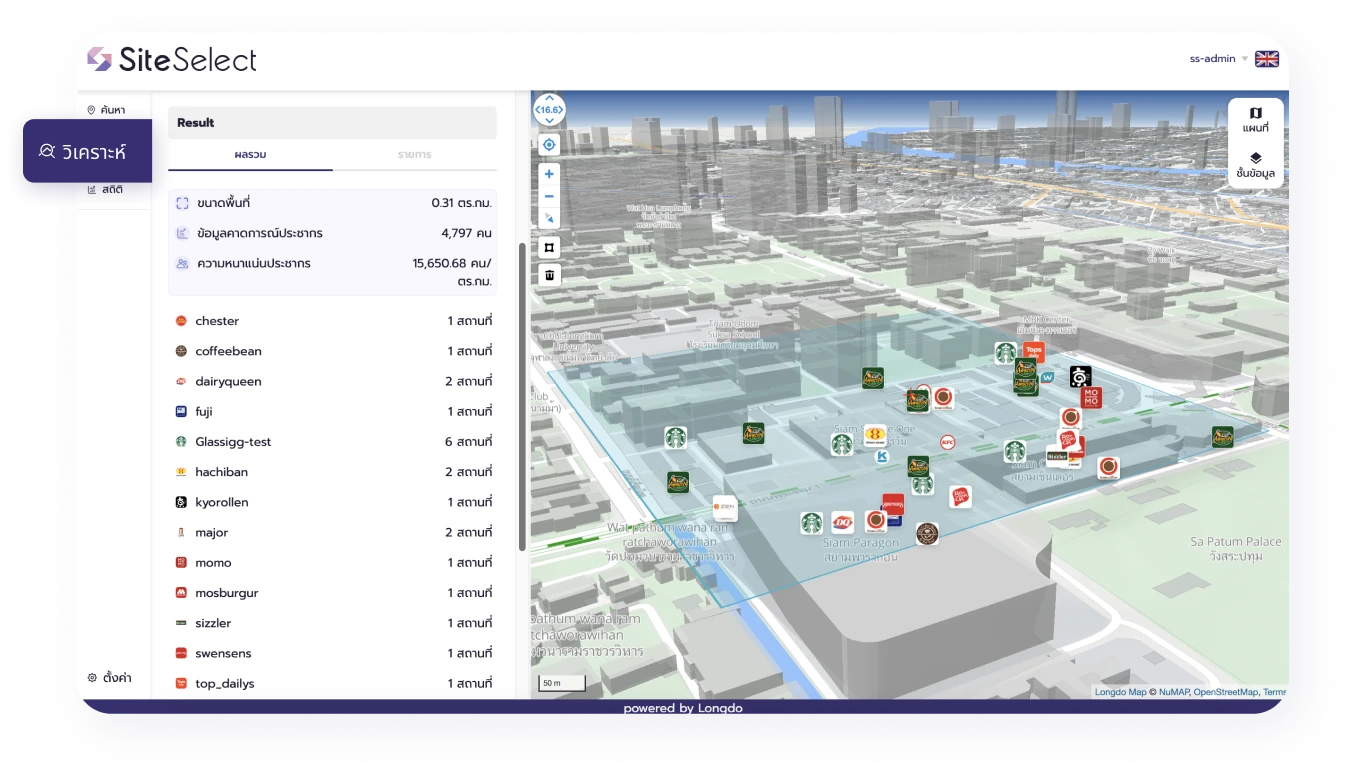
Task: Click the ขนาดพื้นที่ area size row
Action: coord(333,203)
